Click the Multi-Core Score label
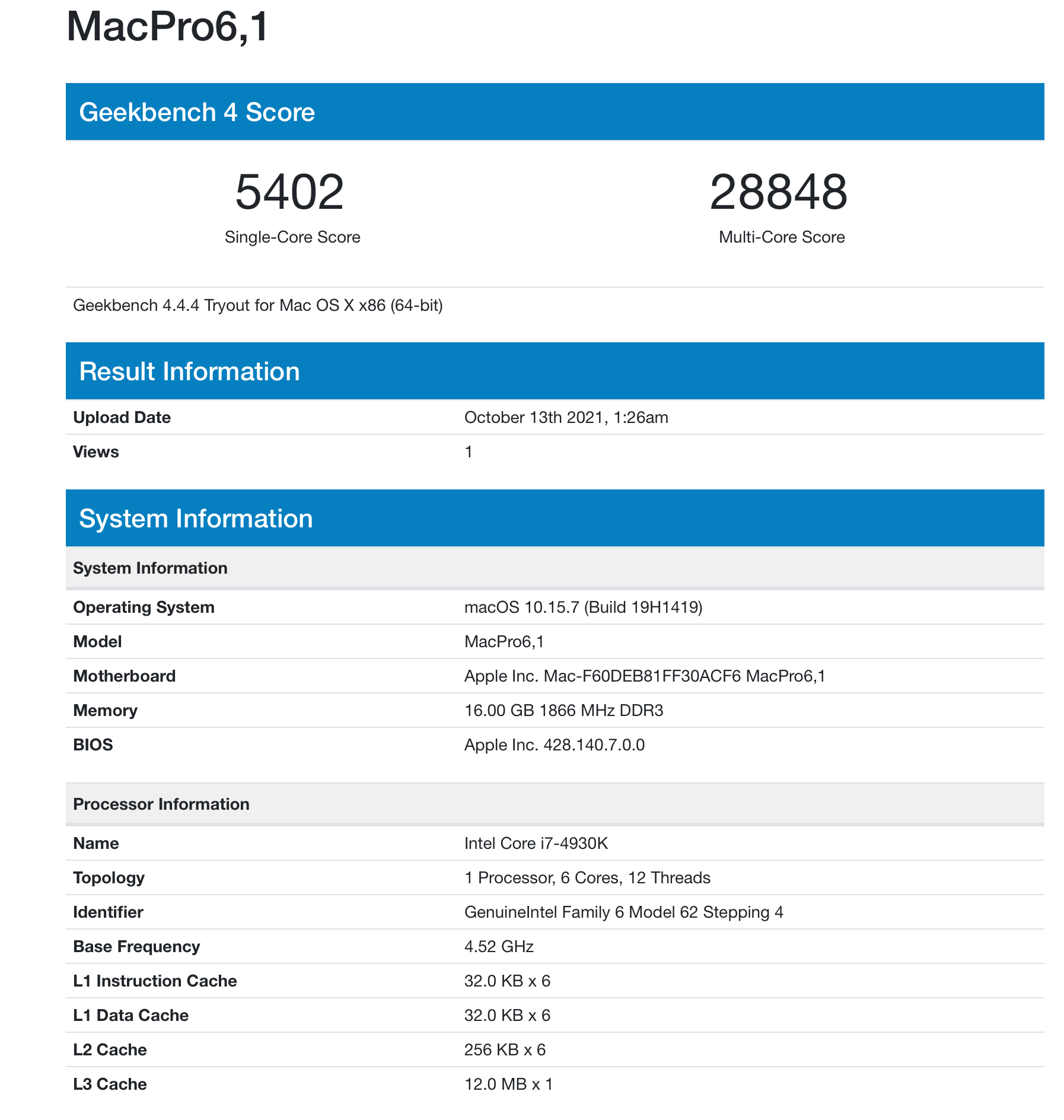 (782, 237)
